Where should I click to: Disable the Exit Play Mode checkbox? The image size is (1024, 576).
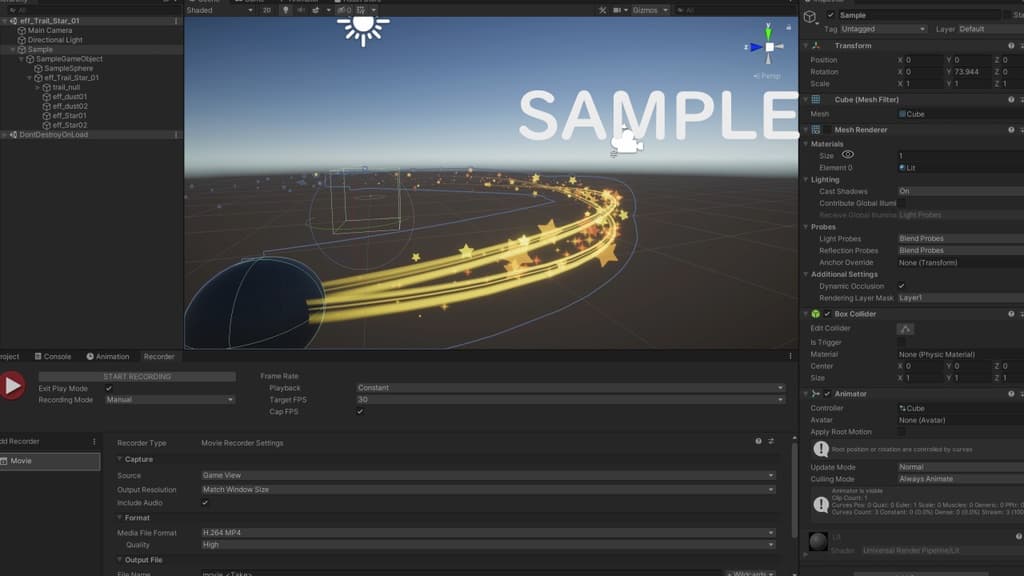109,388
